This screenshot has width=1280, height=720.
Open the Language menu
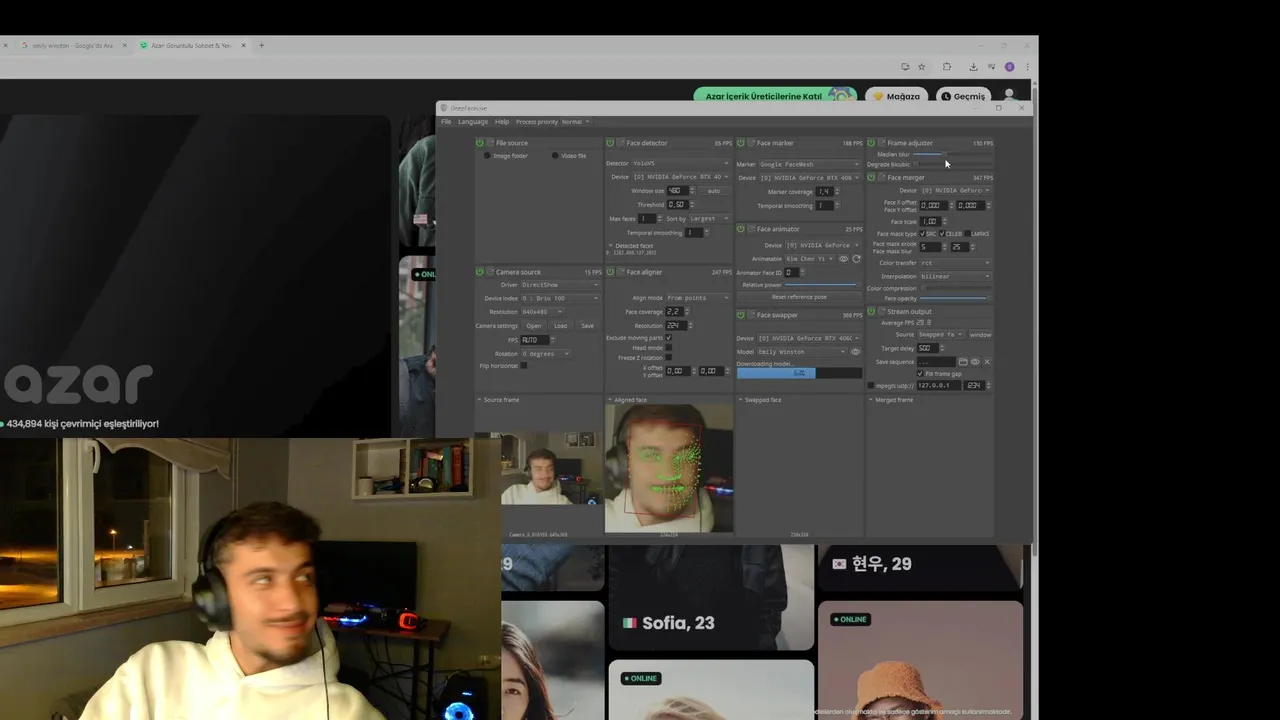(x=473, y=122)
